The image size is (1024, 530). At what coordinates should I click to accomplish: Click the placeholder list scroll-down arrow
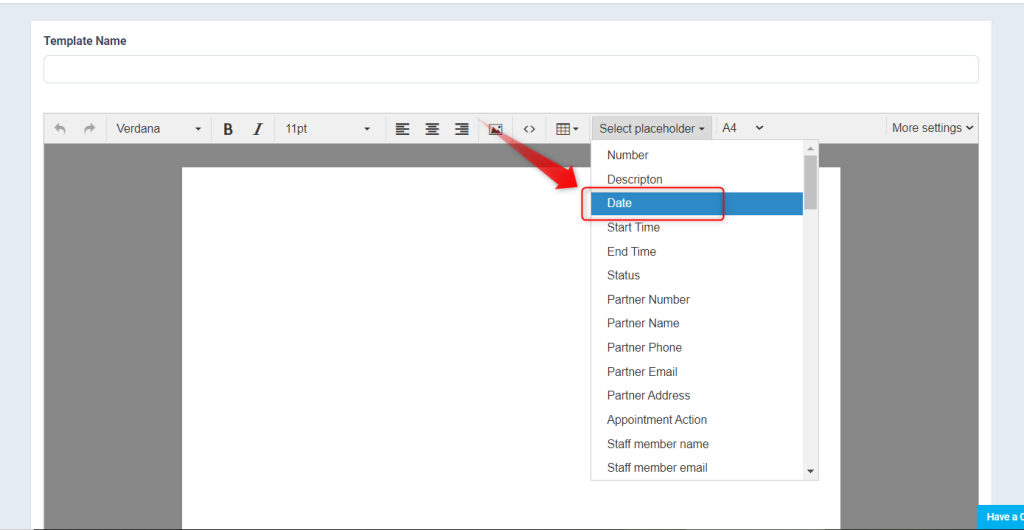coord(810,471)
